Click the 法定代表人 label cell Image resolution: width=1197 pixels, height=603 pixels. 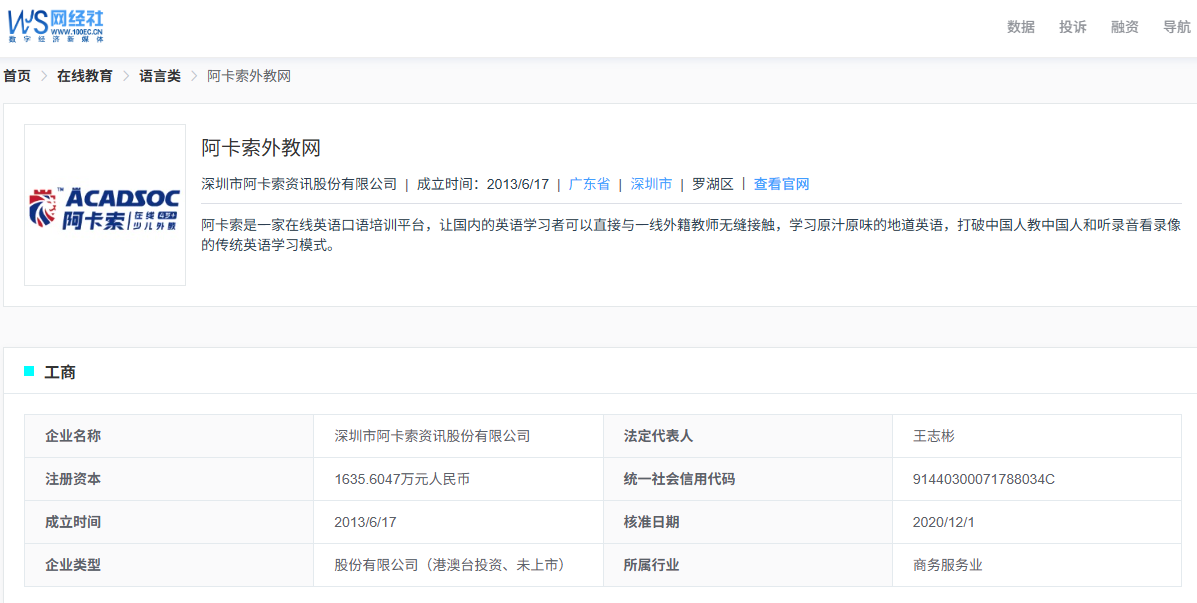tap(747, 437)
